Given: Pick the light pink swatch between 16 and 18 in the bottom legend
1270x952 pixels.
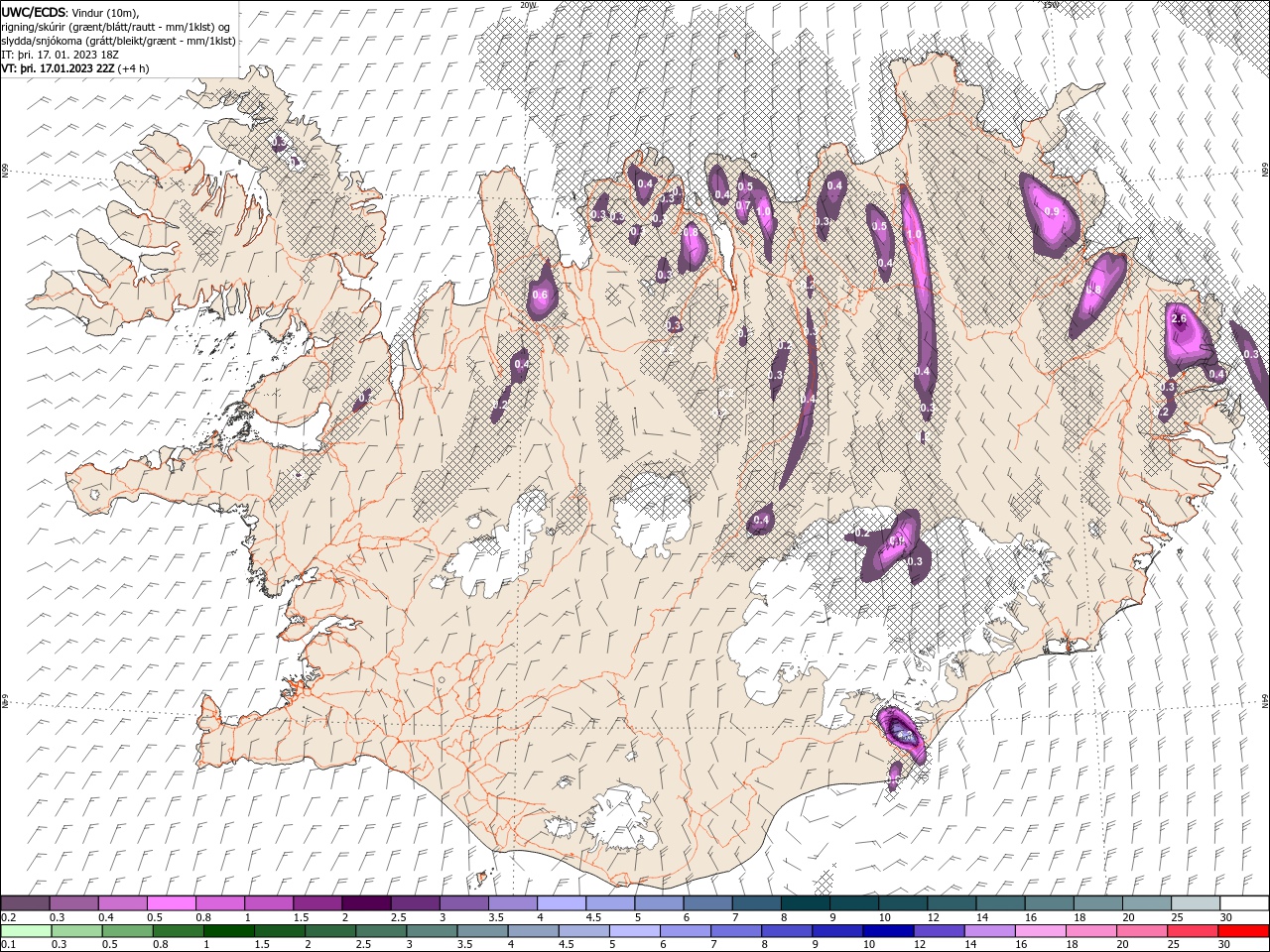Looking at the screenshot, I should click(1040, 931).
